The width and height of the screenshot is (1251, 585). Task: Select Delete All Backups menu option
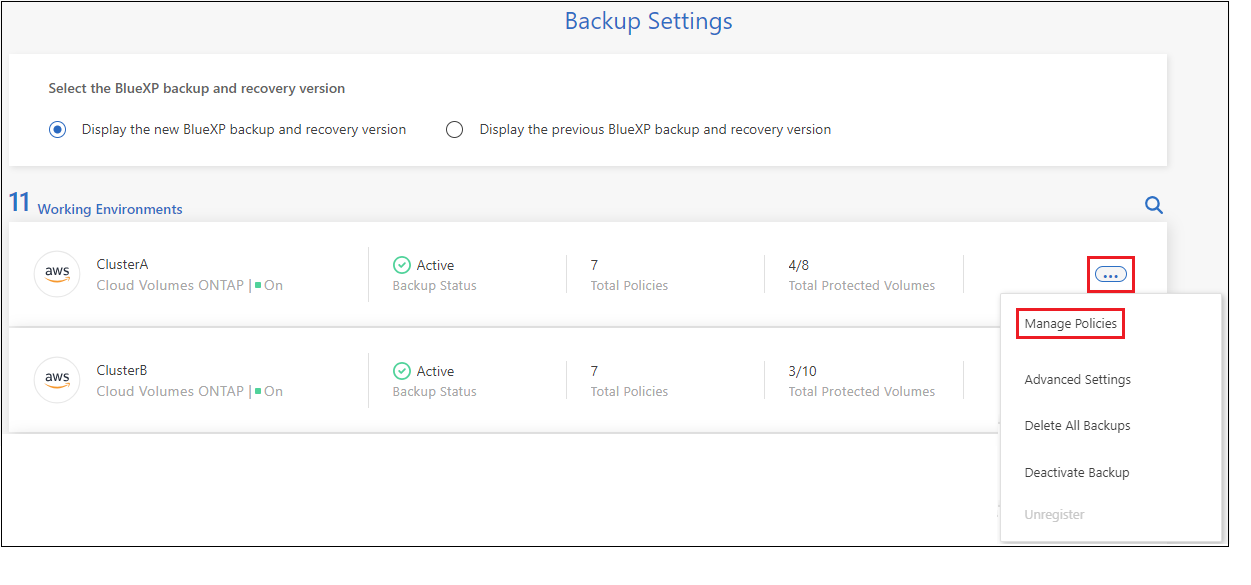click(x=1077, y=426)
